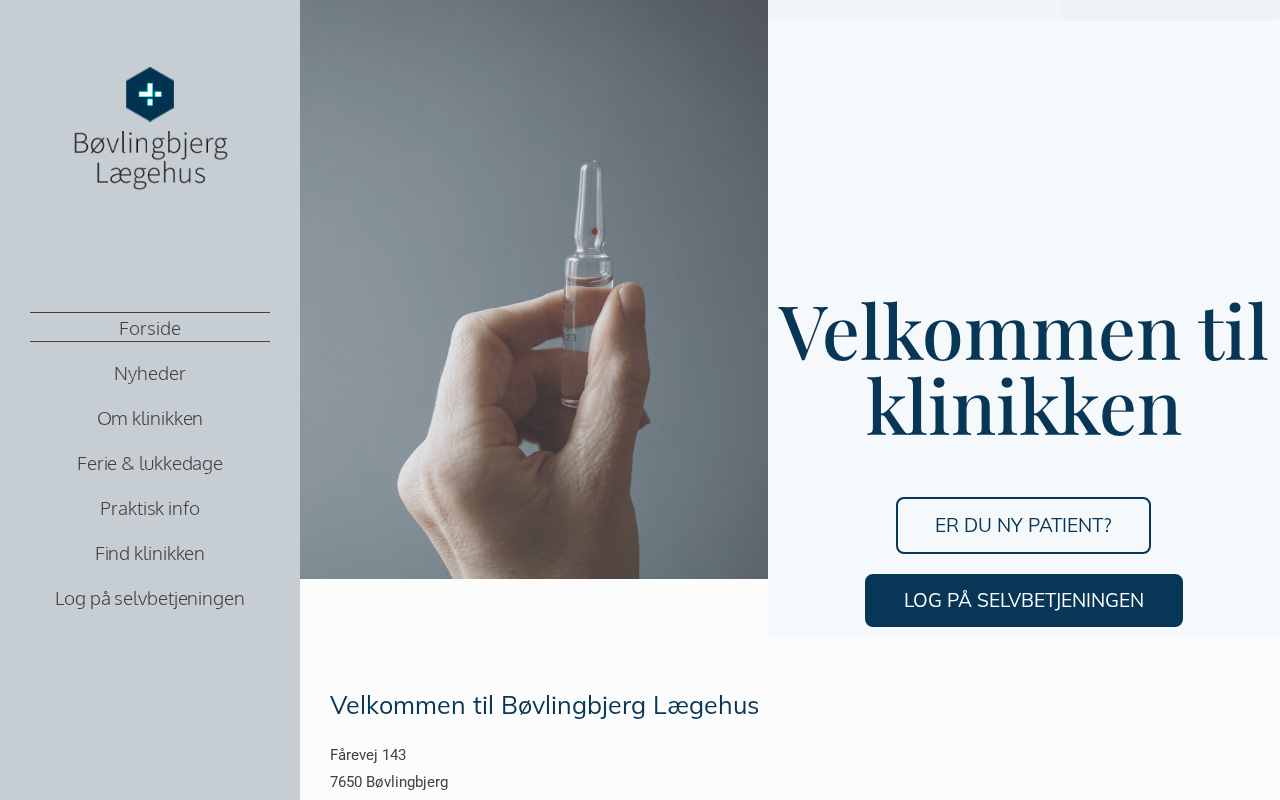Click the Velkommen til klinikken headline
The height and width of the screenshot is (800, 1280).
click(x=1023, y=369)
